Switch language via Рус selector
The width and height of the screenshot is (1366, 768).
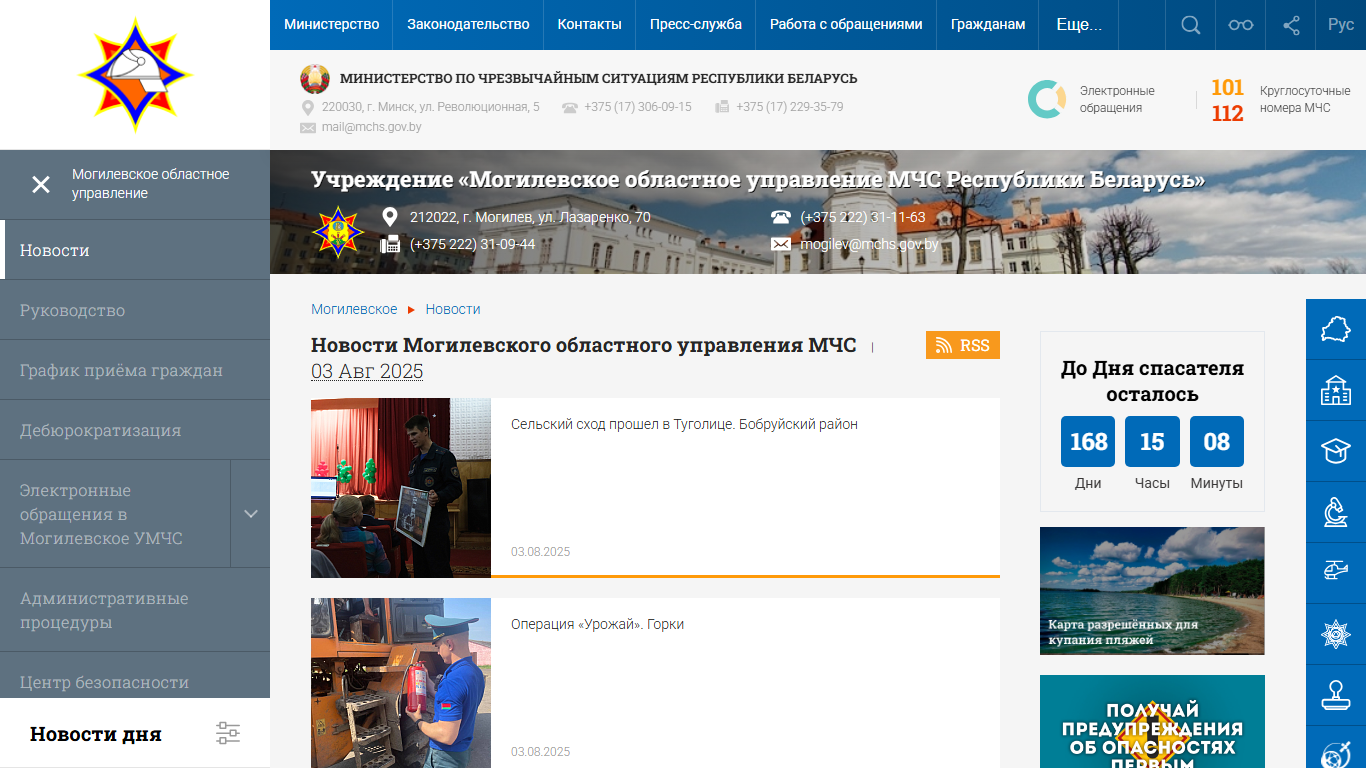[x=1340, y=25]
